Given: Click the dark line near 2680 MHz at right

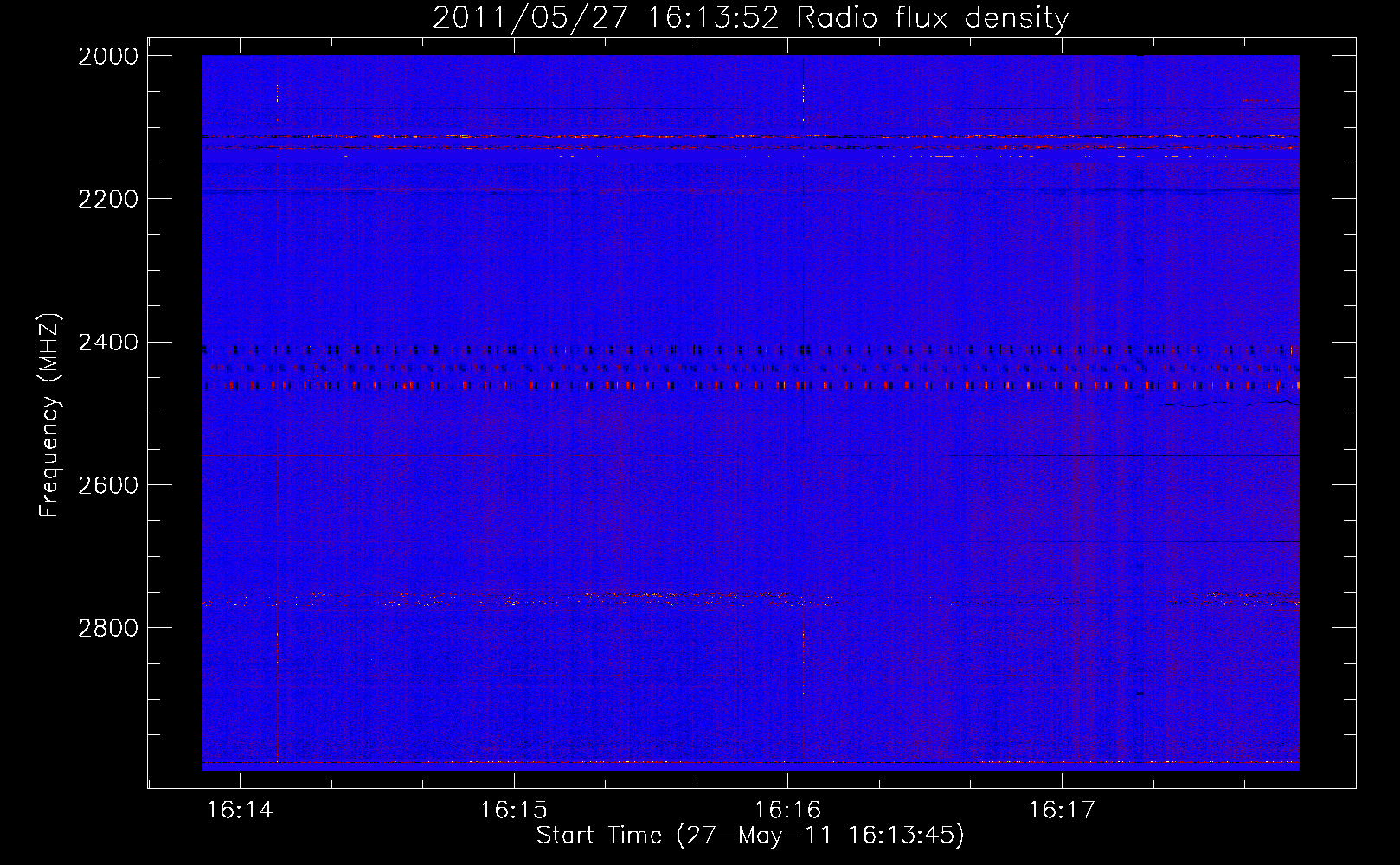Looking at the screenshot, I should 1125,542.
